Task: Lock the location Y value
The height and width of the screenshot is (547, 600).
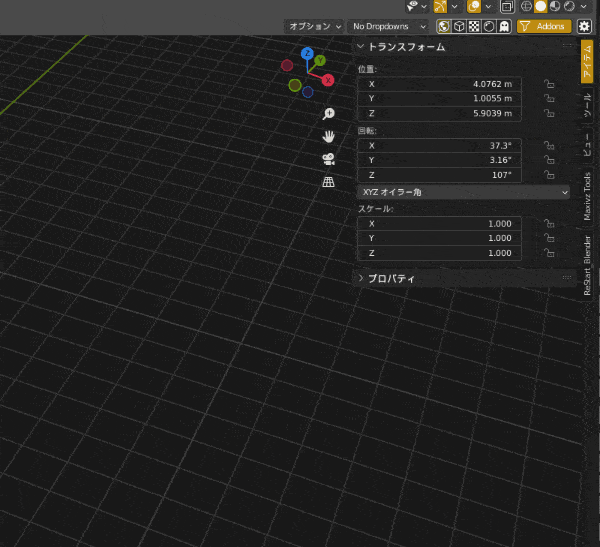Action: tap(549, 98)
